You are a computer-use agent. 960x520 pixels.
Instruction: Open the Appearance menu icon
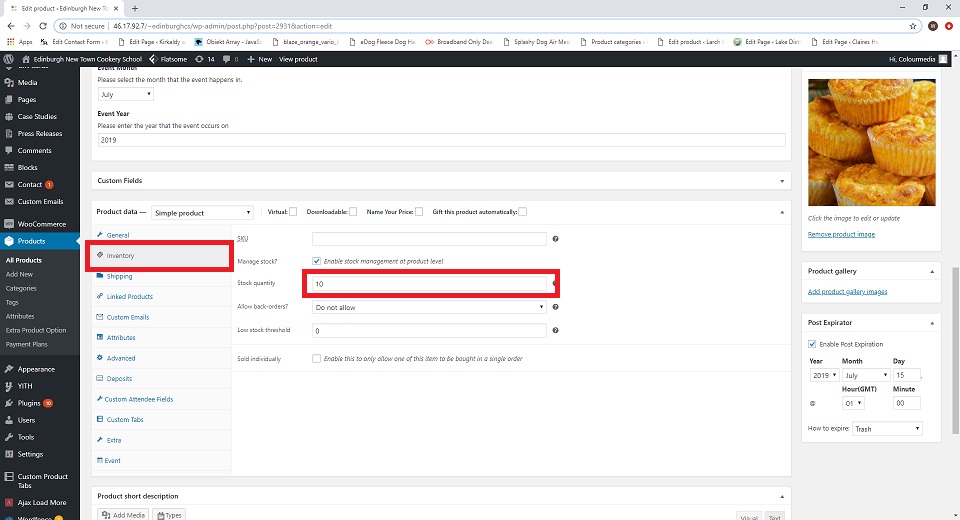click(x=9, y=369)
